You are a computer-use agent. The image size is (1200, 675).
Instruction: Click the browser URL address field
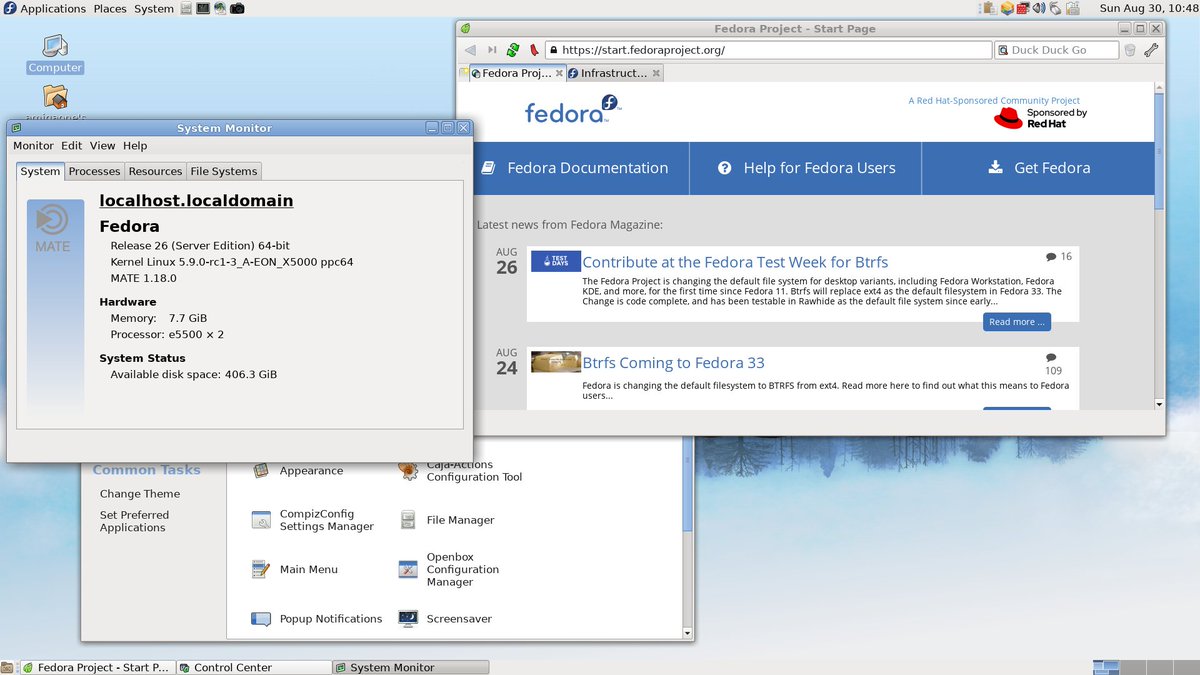(x=767, y=50)
